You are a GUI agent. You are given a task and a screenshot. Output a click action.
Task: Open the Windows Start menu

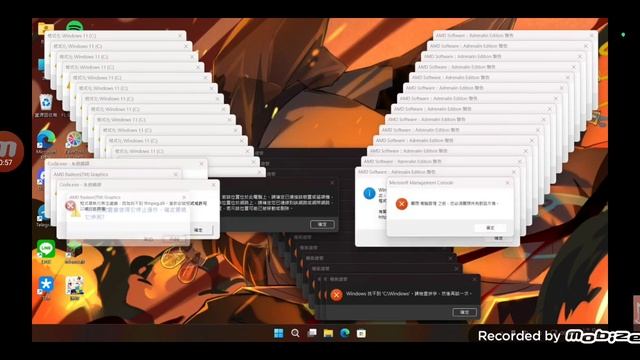tap(279, 333)
